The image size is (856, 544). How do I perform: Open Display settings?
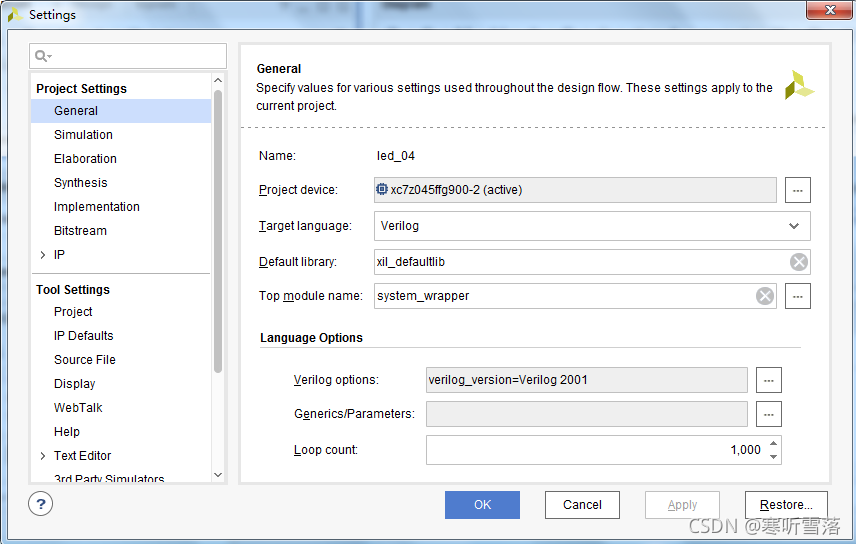pos(74,384)
